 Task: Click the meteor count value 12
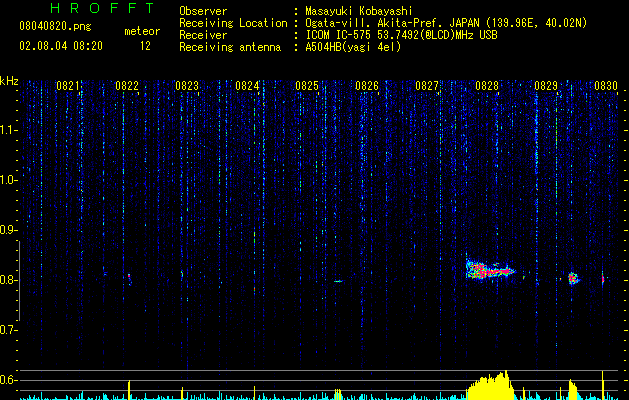(x=145, y=46)
